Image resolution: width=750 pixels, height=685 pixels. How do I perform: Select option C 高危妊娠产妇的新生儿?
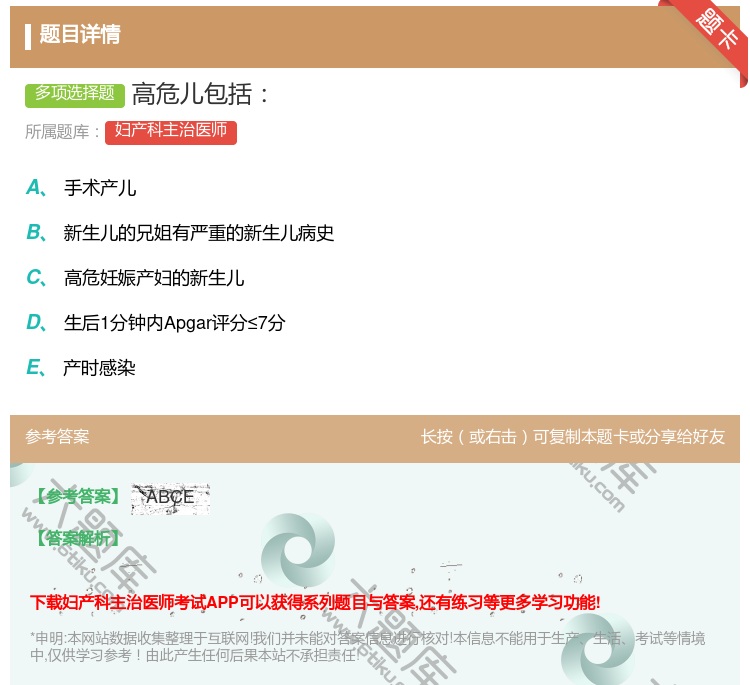(x=135, y=277)
